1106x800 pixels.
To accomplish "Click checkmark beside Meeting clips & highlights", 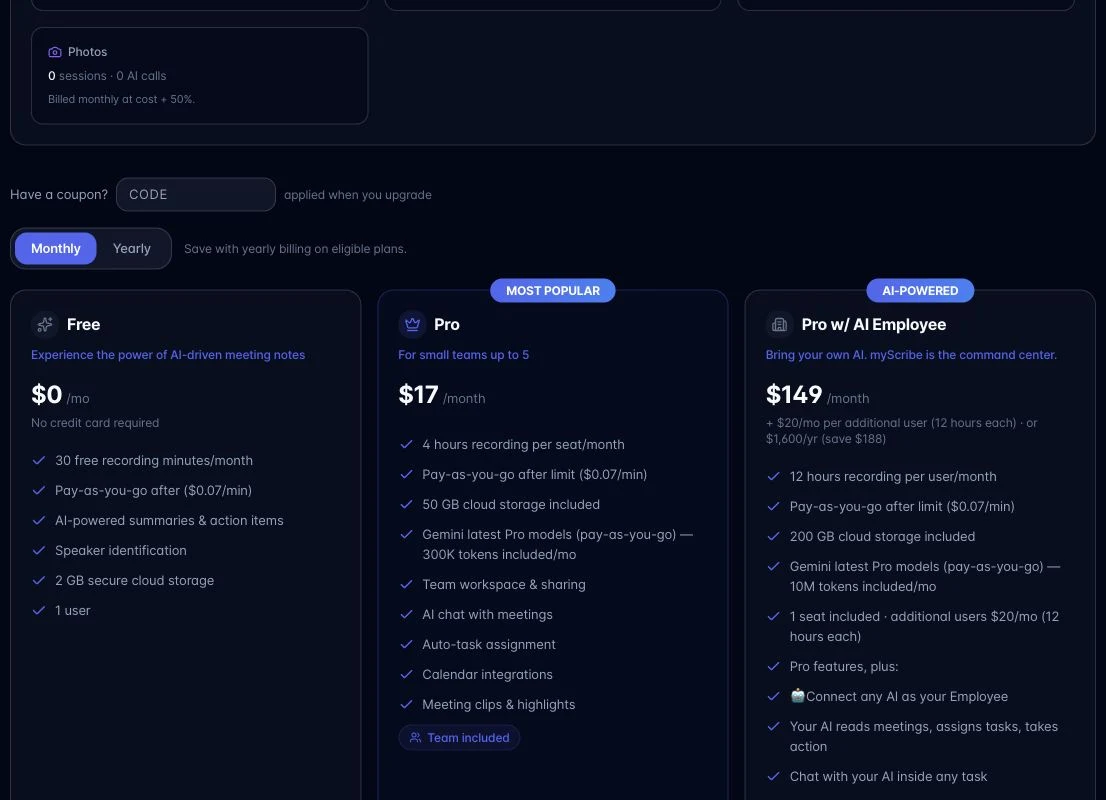I will (406, 704).
